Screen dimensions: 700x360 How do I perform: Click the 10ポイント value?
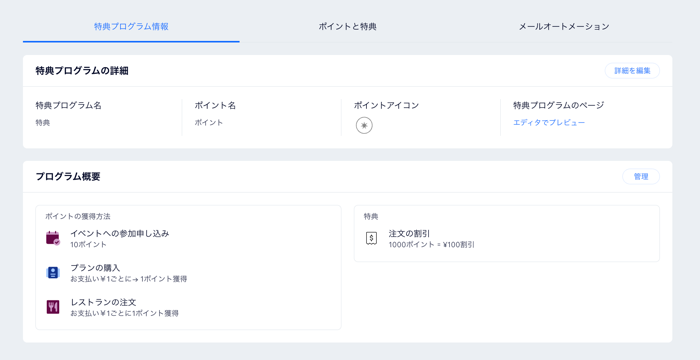pyautogui.click(x=88, y=244)
